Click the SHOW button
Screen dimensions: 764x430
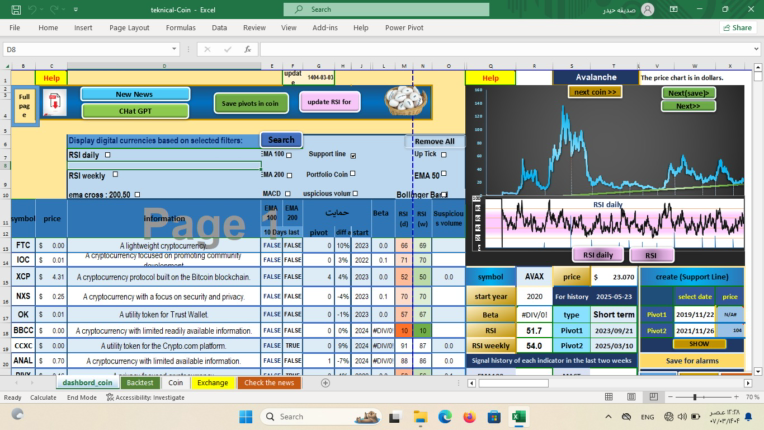point(699,344)
